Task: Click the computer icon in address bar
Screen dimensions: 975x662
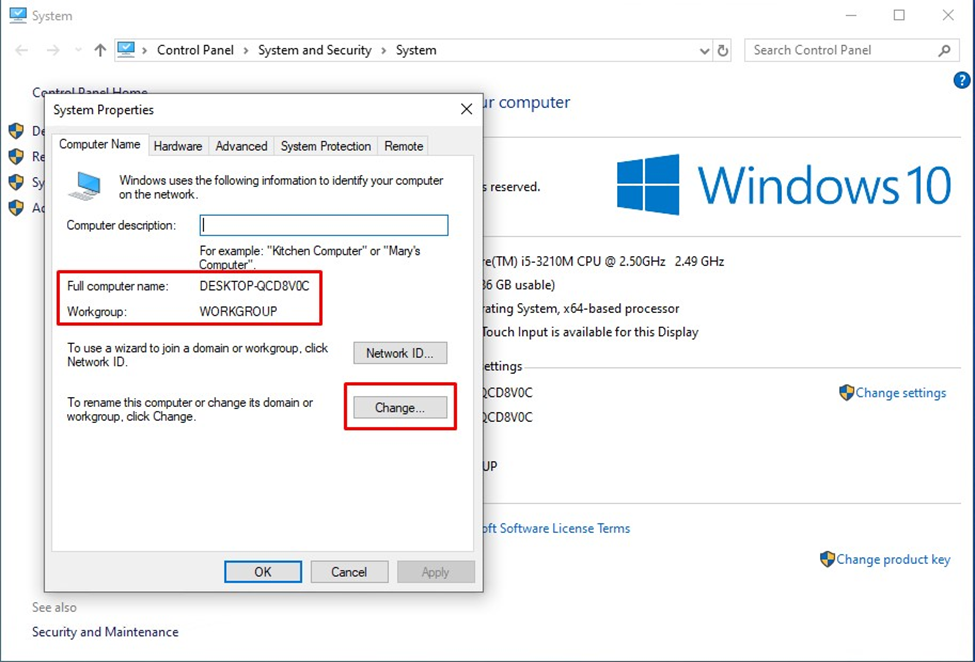Action: (126, 50)
